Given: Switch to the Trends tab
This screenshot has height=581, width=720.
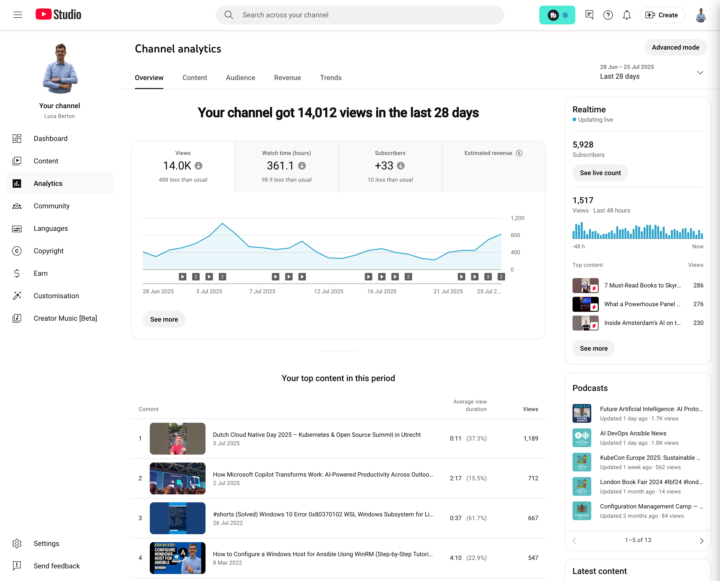Looking at the screenshot, I should point(331,78).
